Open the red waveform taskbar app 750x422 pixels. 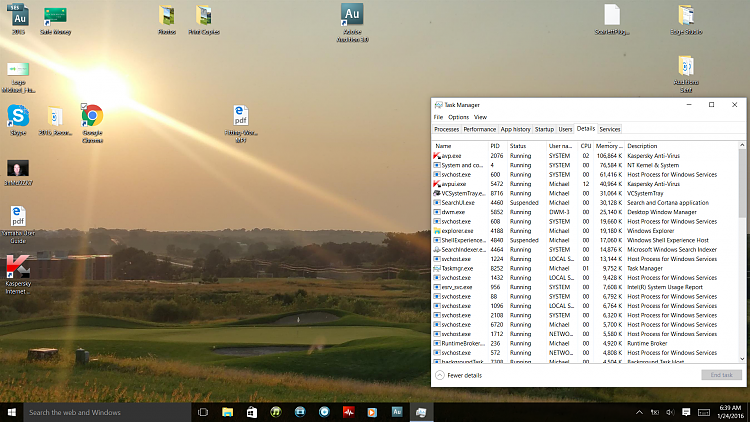click(348, 412)
